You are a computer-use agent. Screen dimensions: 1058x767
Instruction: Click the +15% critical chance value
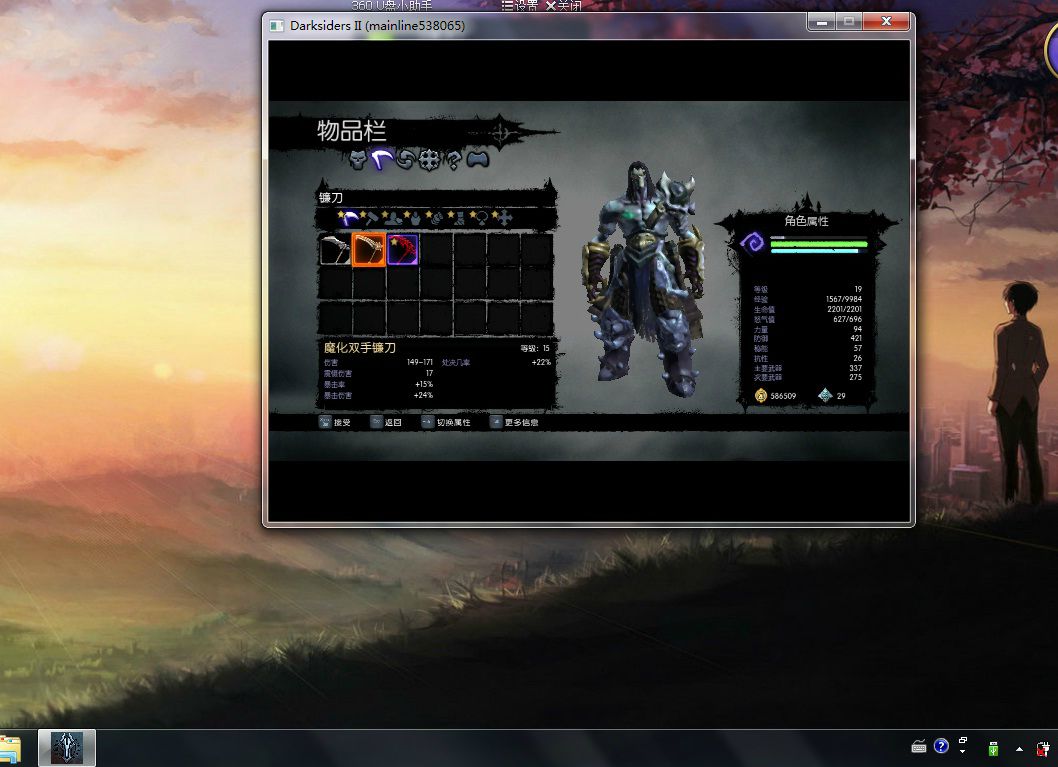pyautogui.click(x=424, y=384)
